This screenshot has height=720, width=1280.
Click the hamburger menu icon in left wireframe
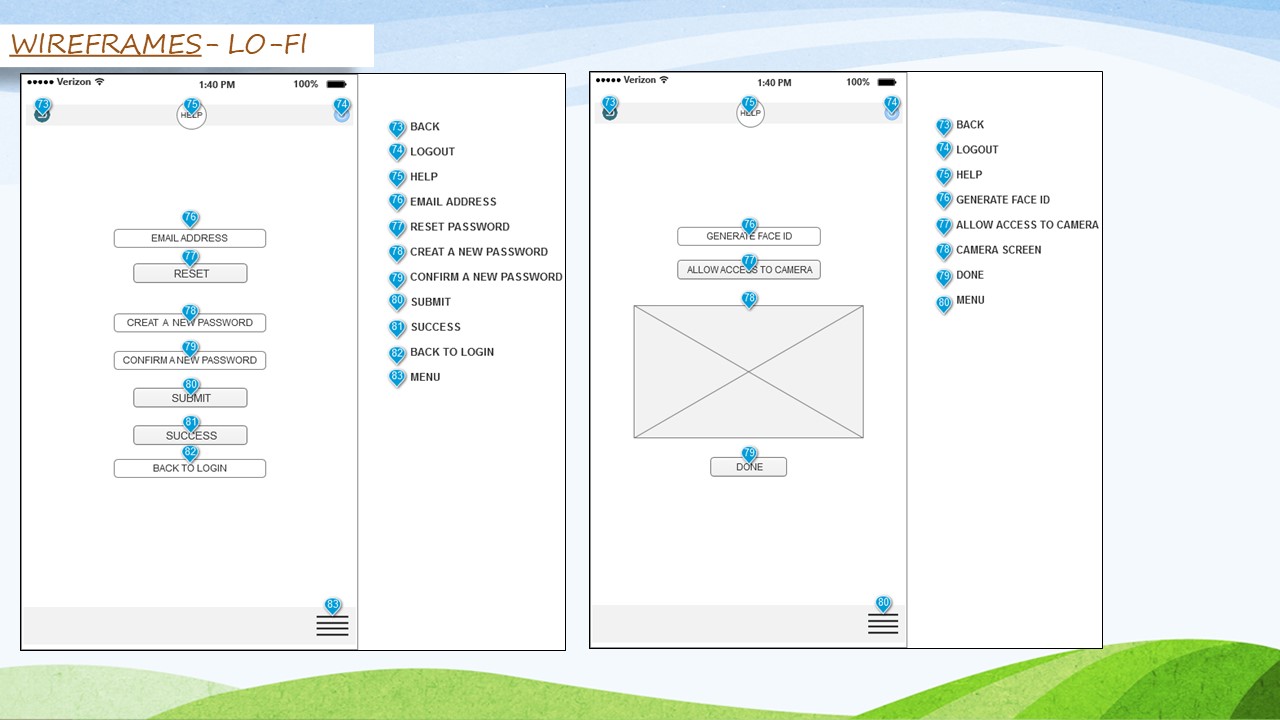tap(332, 626)
